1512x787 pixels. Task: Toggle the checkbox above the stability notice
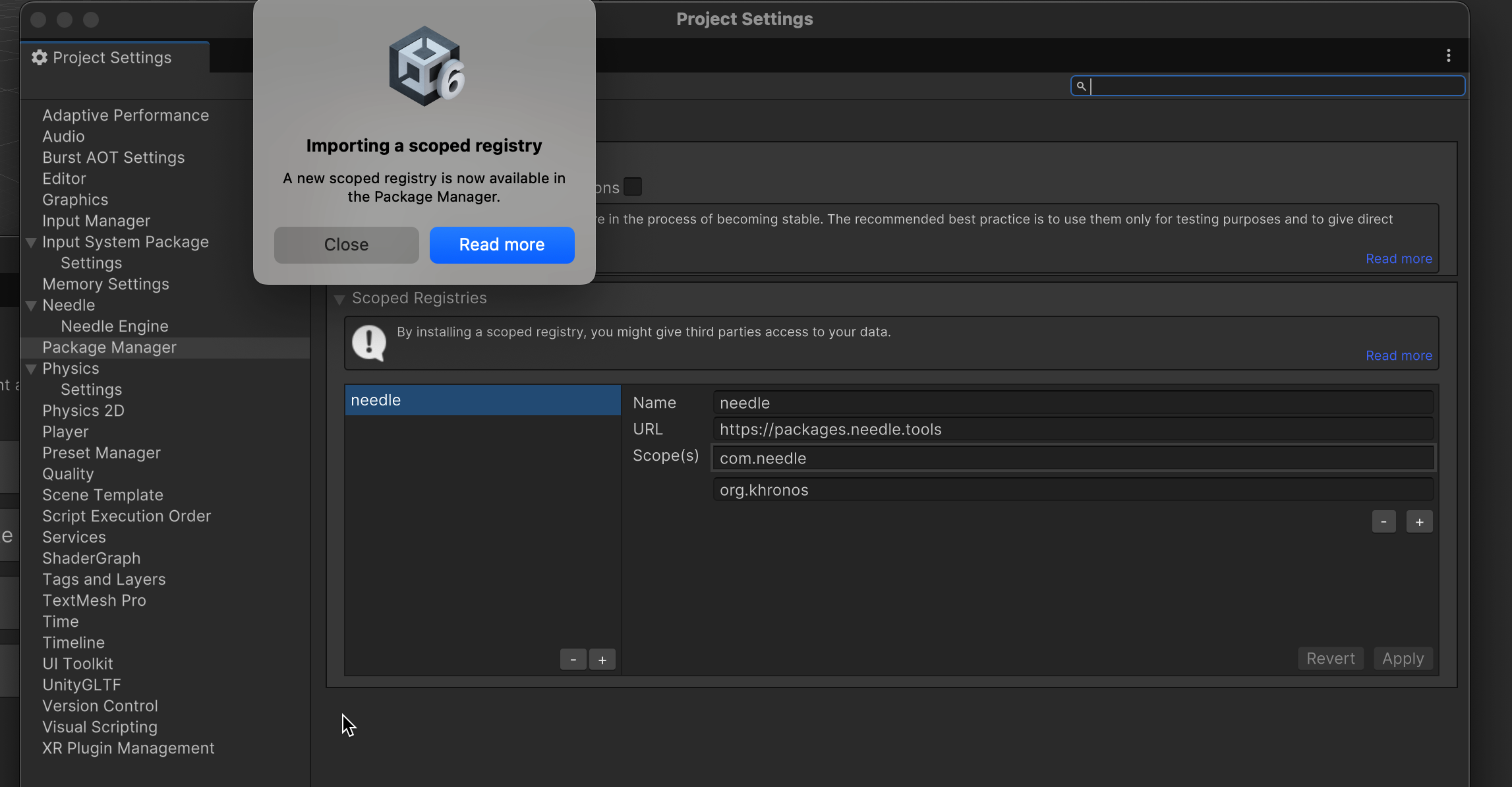[x=633, y=187]
